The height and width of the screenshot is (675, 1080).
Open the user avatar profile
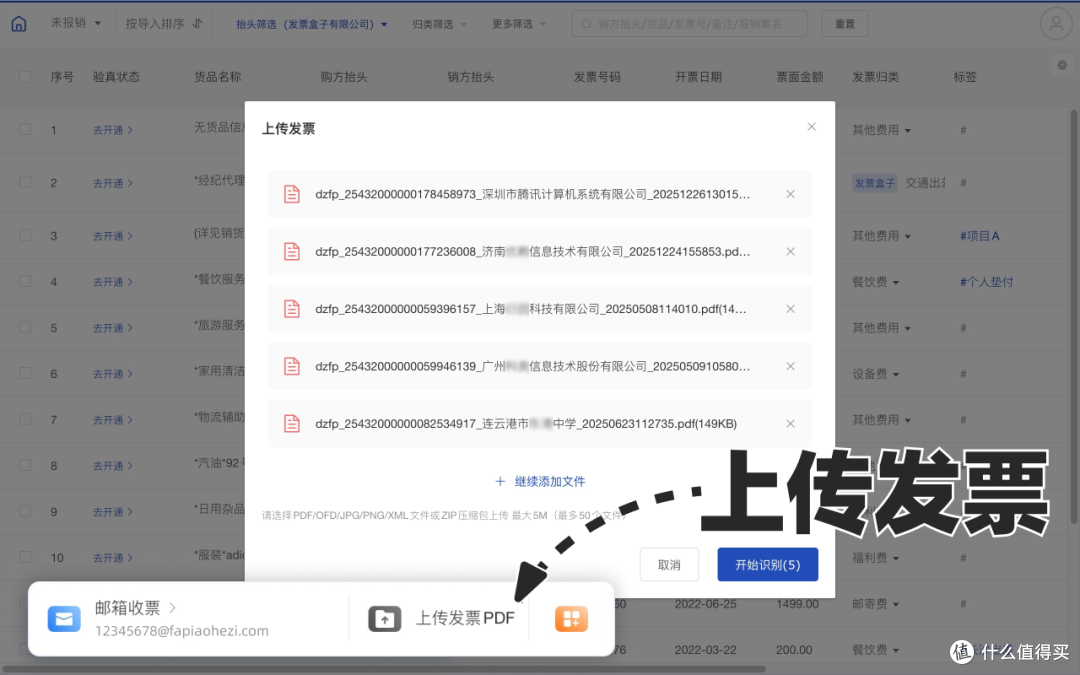pos(1056,24)
